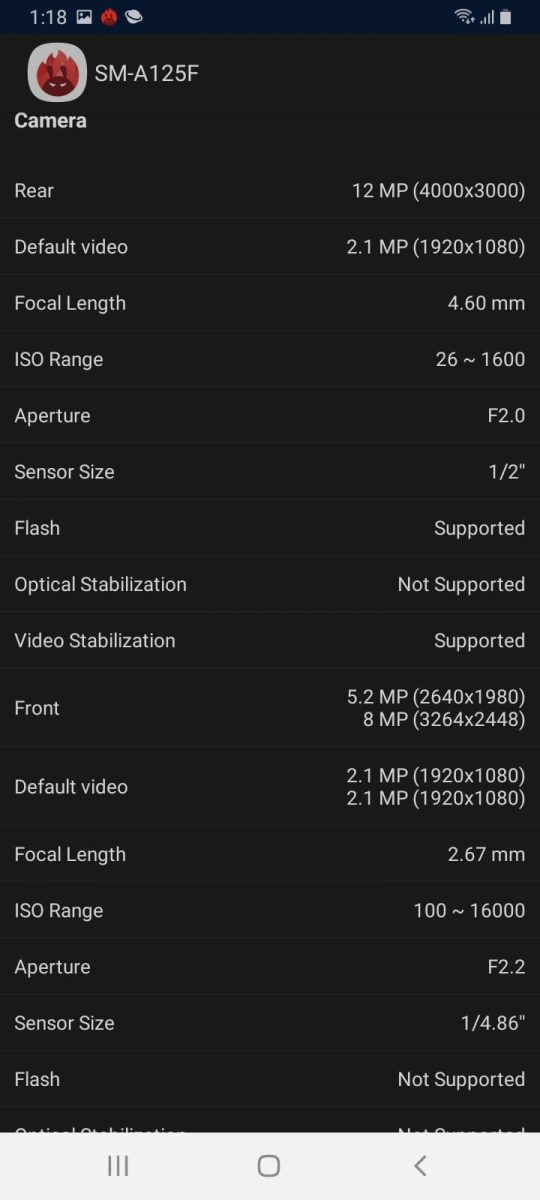Tap the Sensor Size 1/2" row
Image resolution: width=540 pixels, height=1200 pixels.
point(270,471)
